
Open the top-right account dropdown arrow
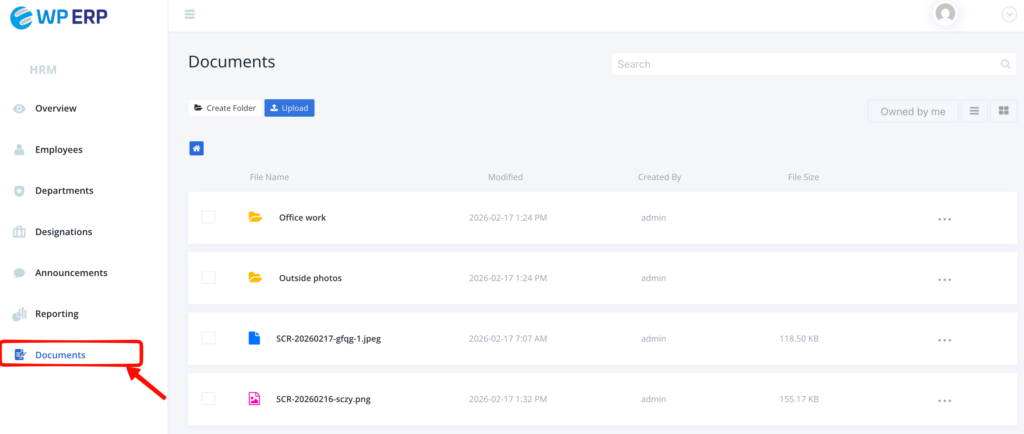[x=1008, y=14]
